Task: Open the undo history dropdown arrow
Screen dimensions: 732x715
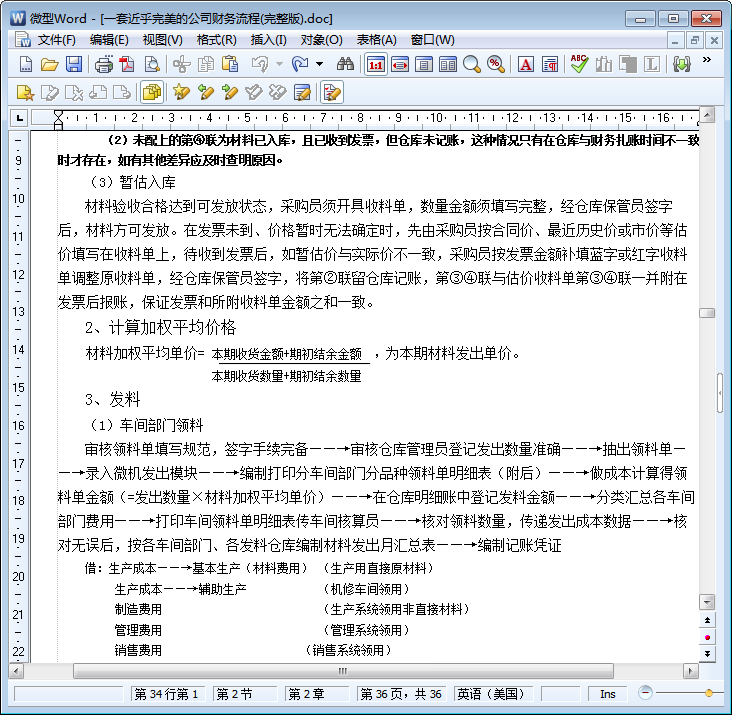Action: (x=280, y=64)
